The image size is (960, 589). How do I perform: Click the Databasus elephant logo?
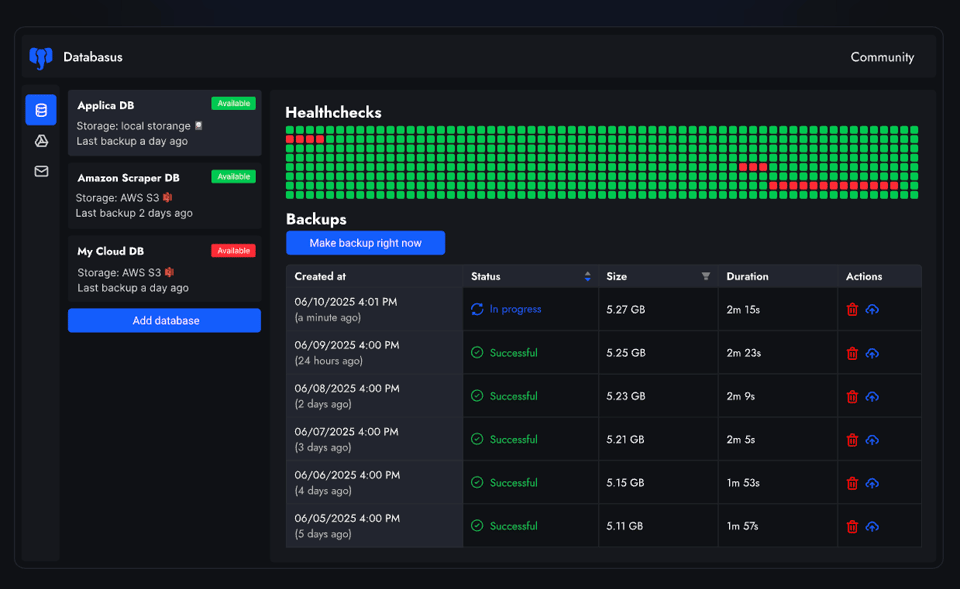pyautogui.click(x=39, y=56)
